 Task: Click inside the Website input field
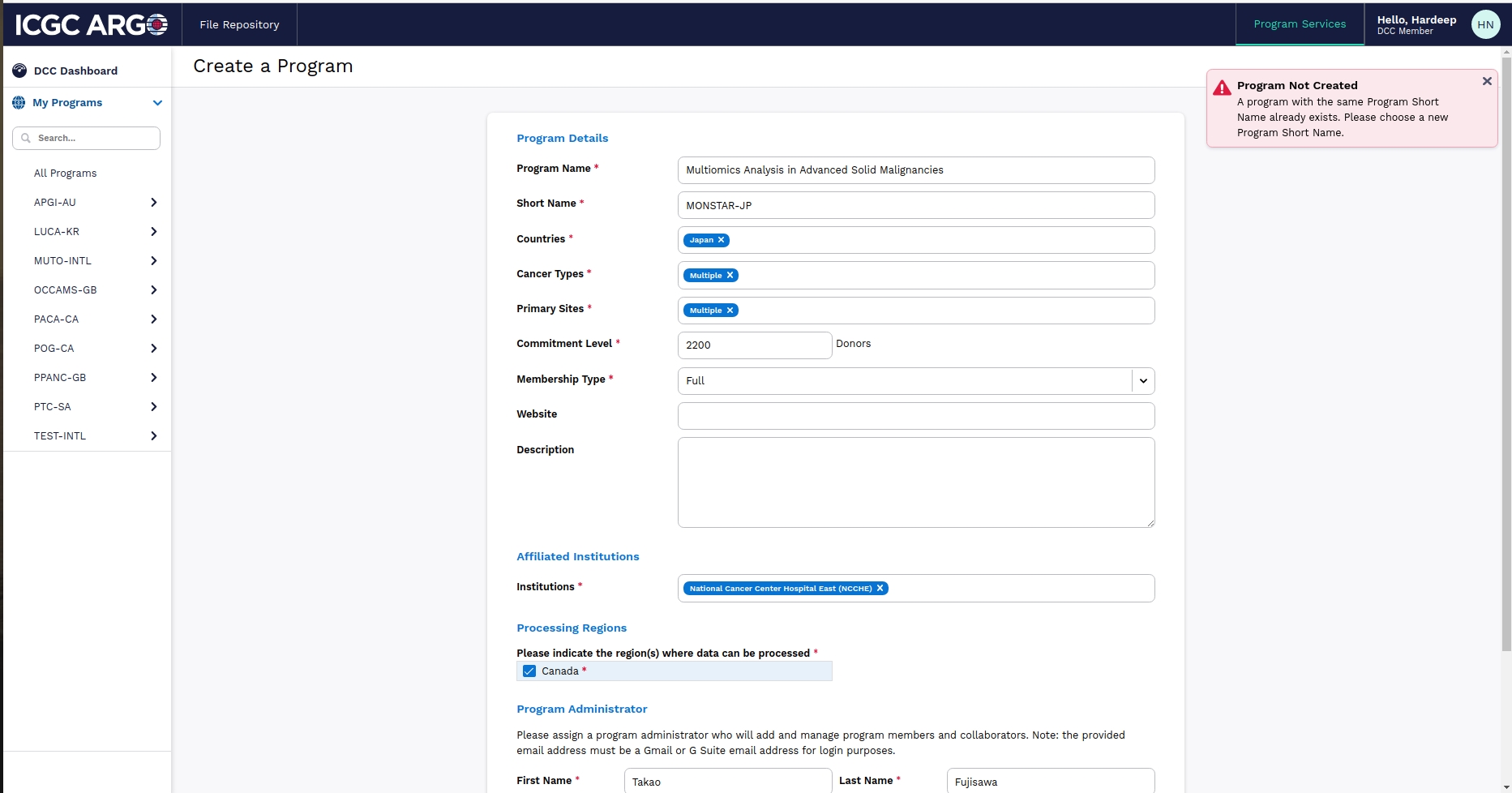pos(915,415)
